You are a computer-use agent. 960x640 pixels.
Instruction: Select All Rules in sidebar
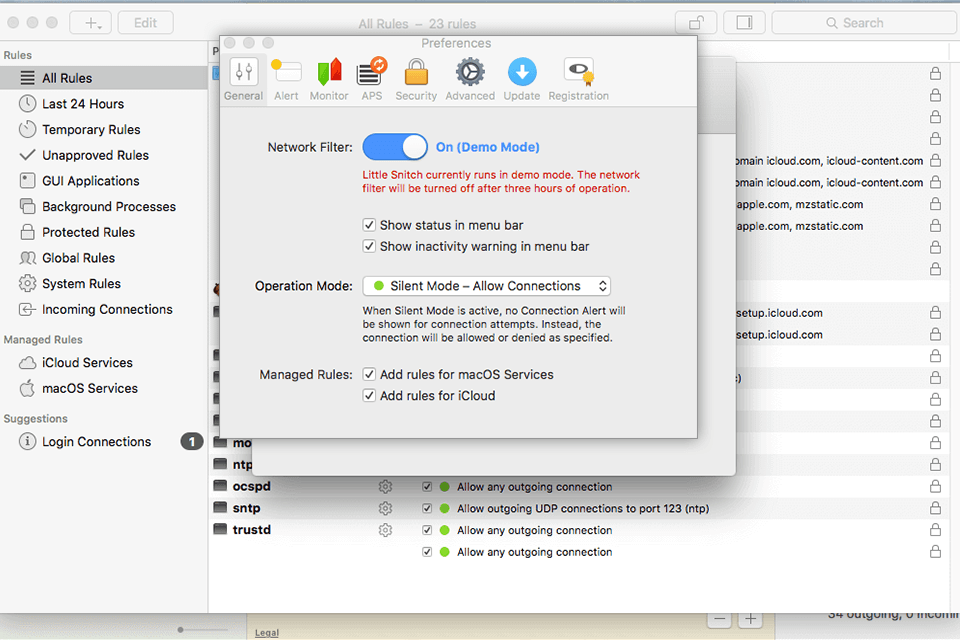[x=104, y=78]
